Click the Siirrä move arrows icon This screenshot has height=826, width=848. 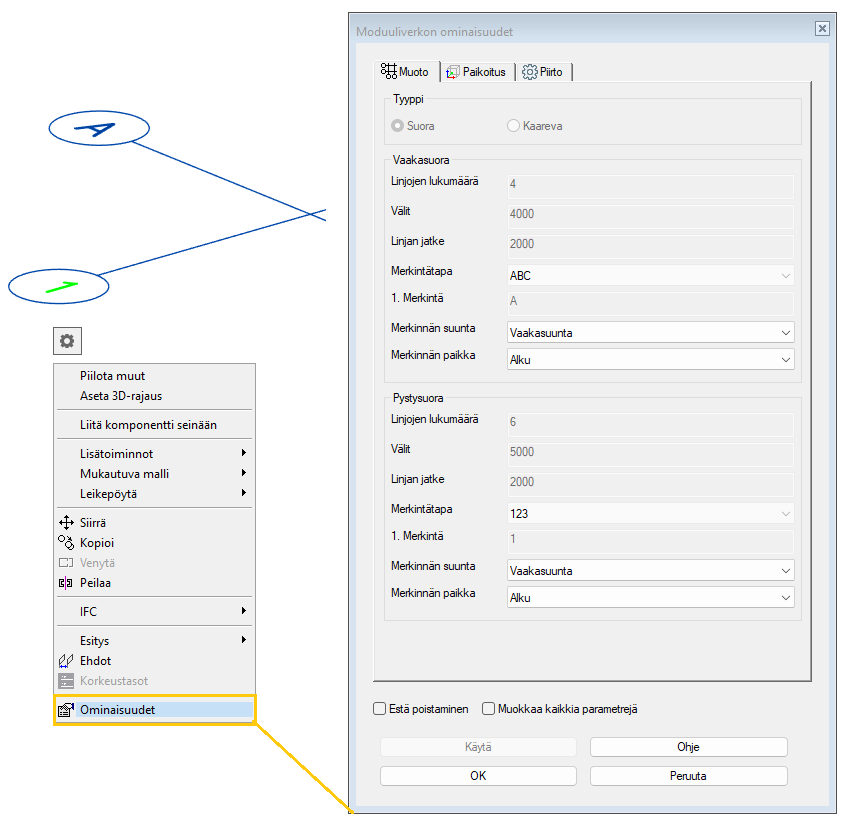(66, 523)
